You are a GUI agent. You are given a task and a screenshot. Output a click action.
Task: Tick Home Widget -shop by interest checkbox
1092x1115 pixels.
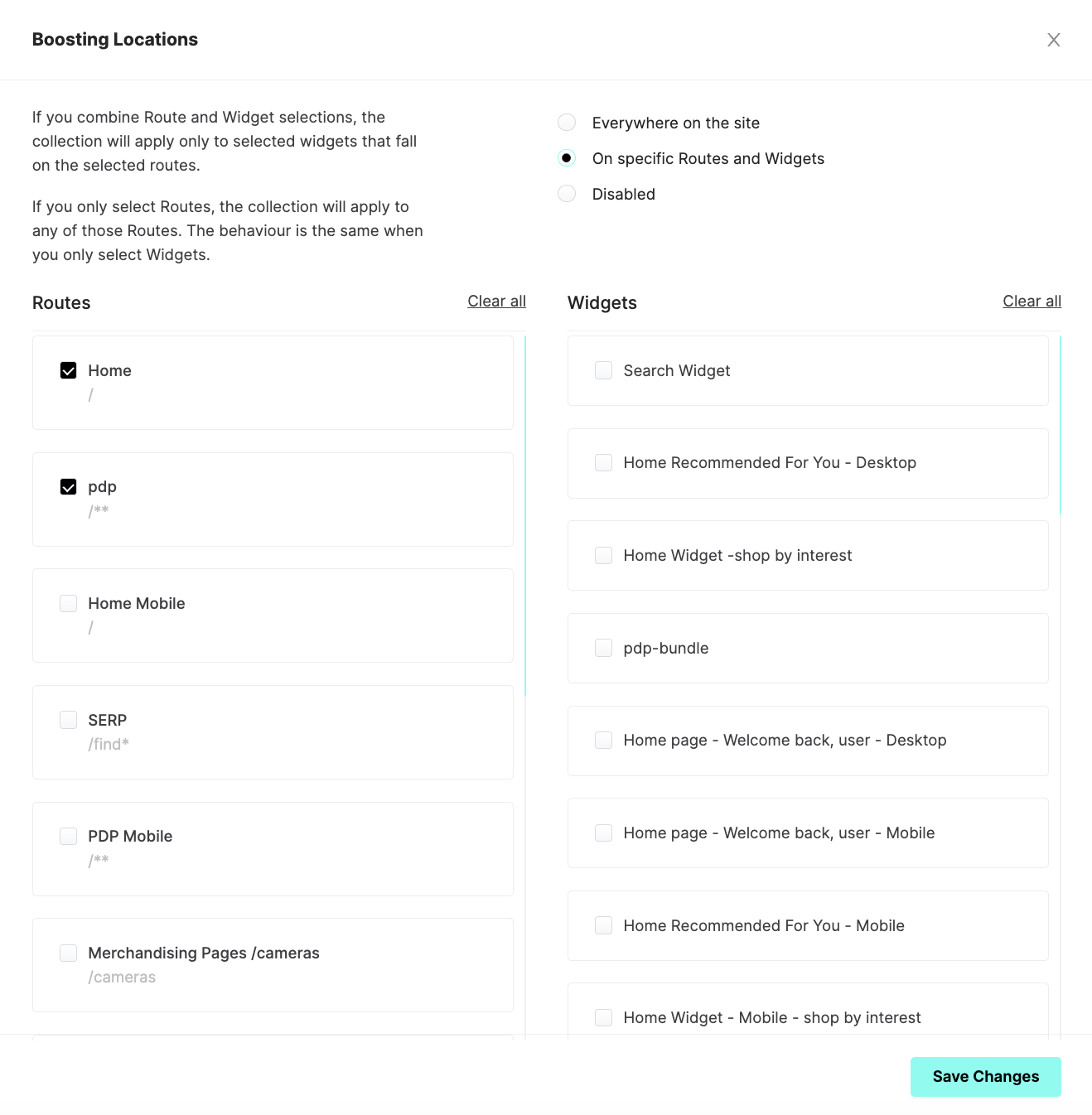point(604,555)
